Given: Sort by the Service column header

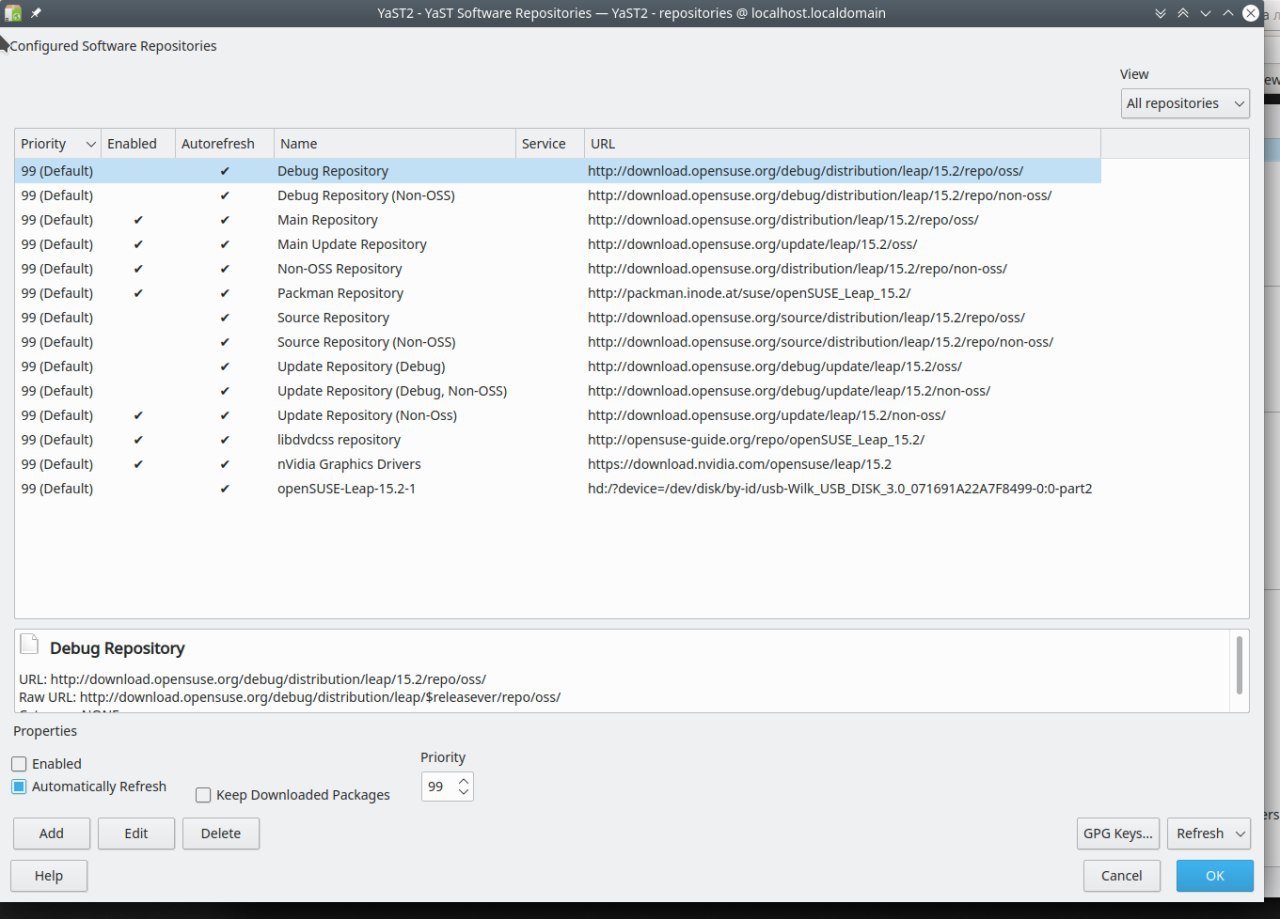Looking at the screenshot, I should (550, 143).
